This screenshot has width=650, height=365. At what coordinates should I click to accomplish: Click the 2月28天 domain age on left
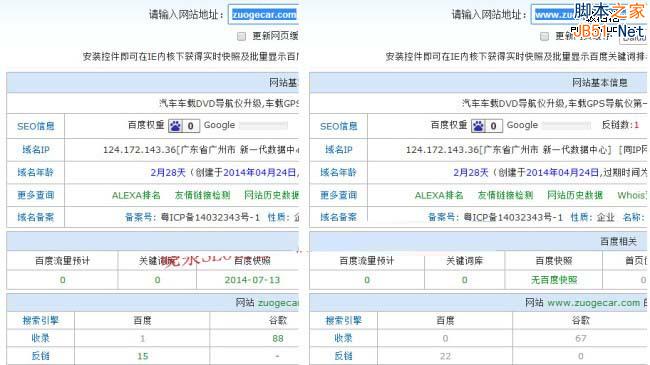[x=167, y=172]
